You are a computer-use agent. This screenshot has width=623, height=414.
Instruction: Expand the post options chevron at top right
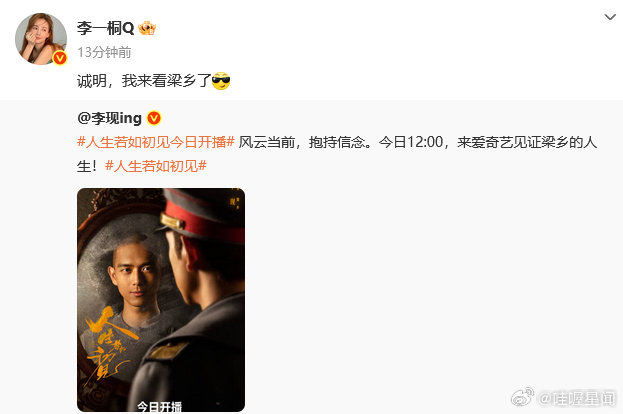(x=610, y=17)
